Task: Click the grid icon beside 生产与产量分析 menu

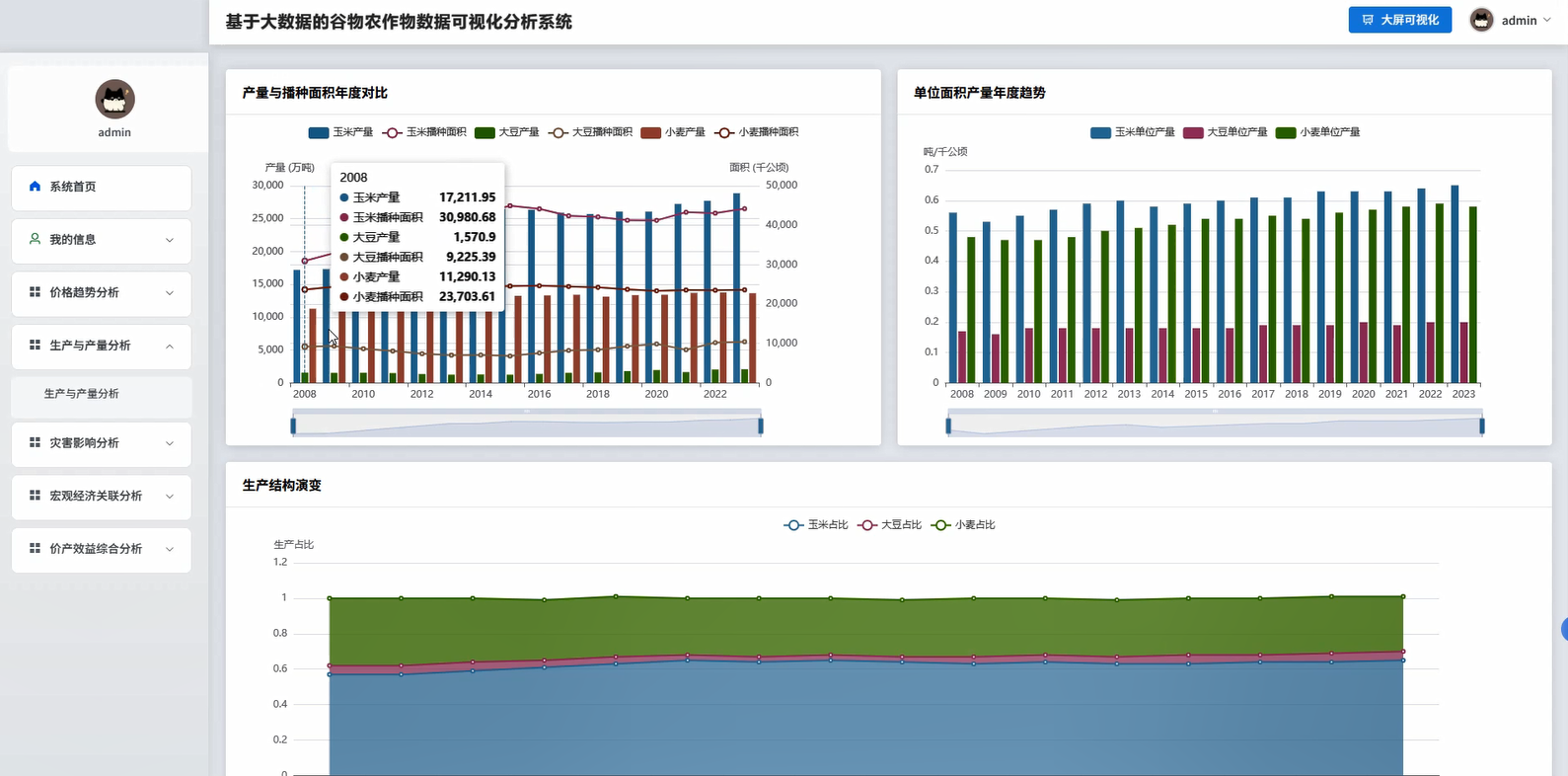Action: [x=36, y=346]
